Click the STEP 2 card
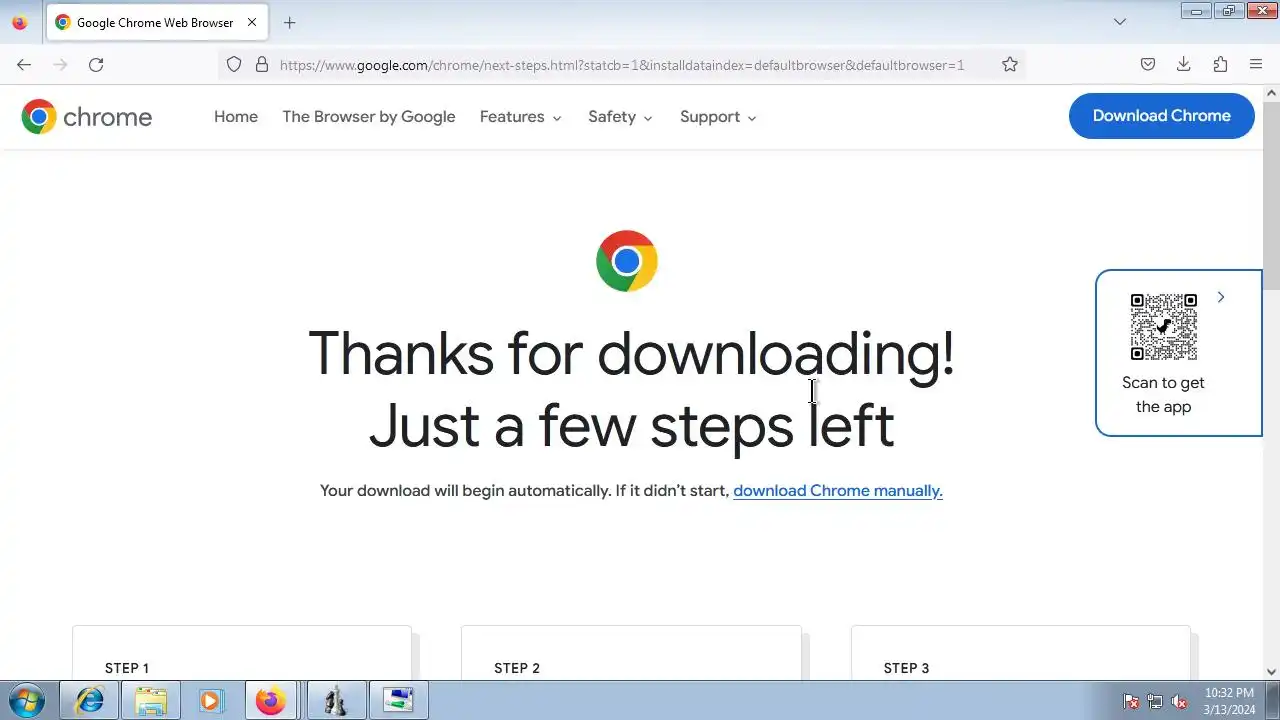 (x=631, y=652)
